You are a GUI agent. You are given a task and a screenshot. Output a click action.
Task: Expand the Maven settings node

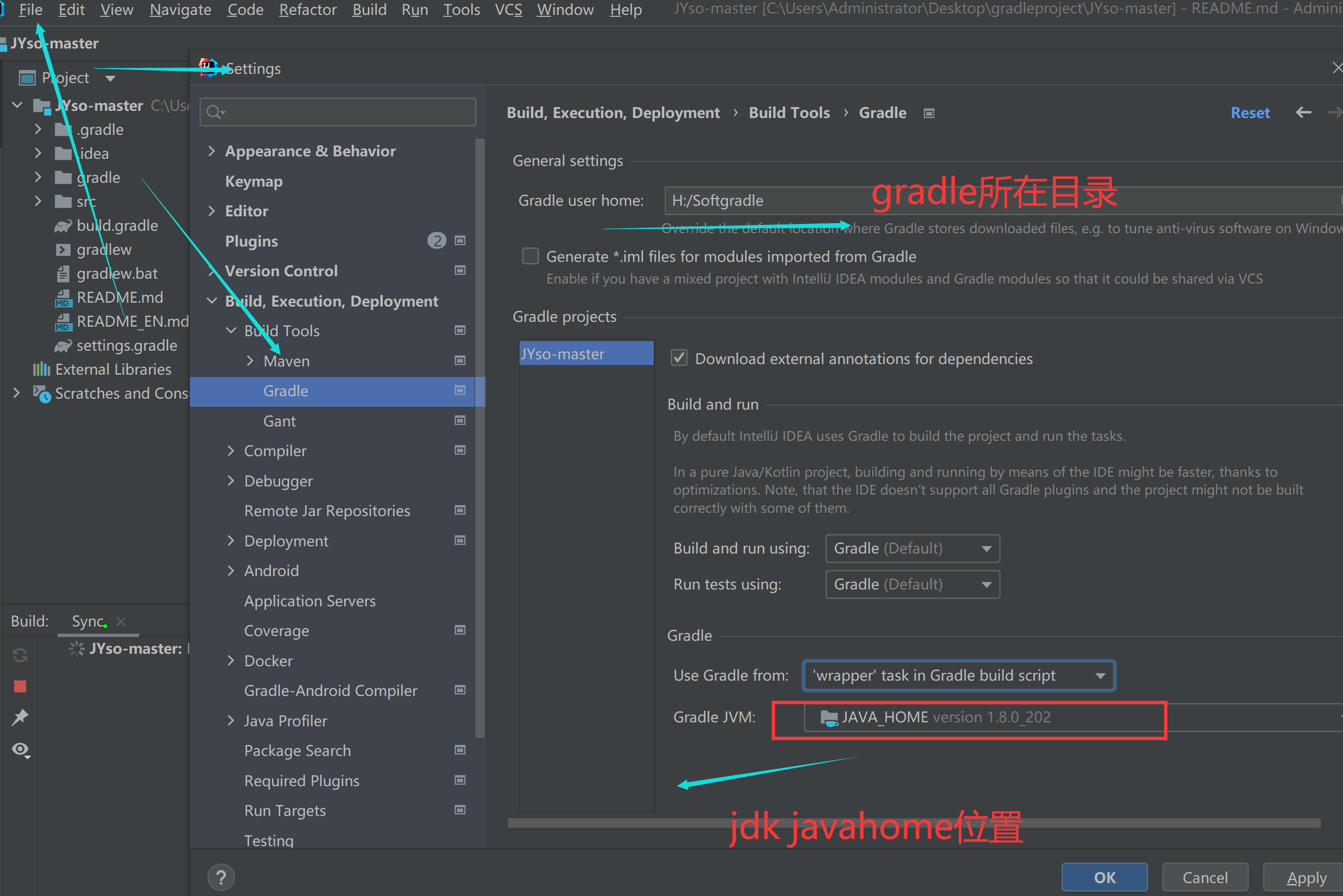(x=250, y=361)
